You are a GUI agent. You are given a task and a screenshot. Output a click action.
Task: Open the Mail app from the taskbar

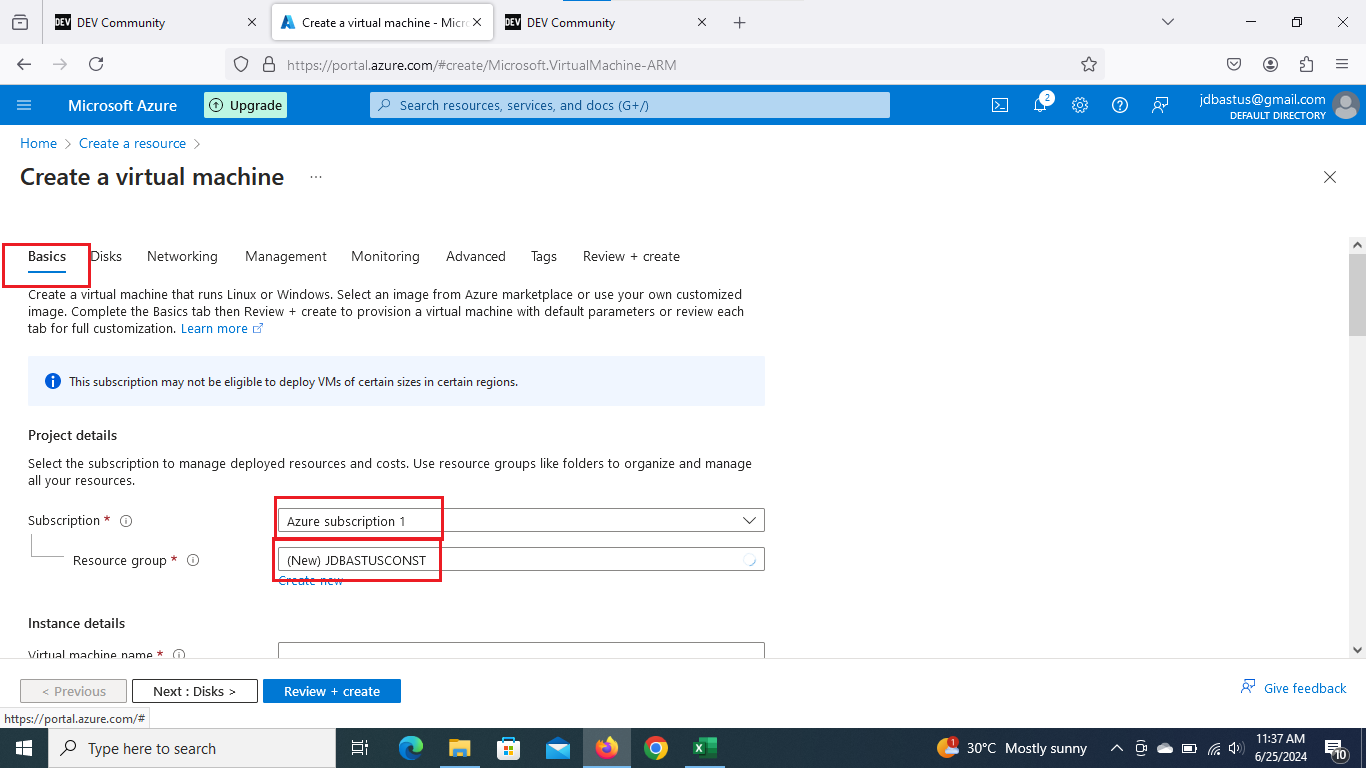click(x=558, y=748)
